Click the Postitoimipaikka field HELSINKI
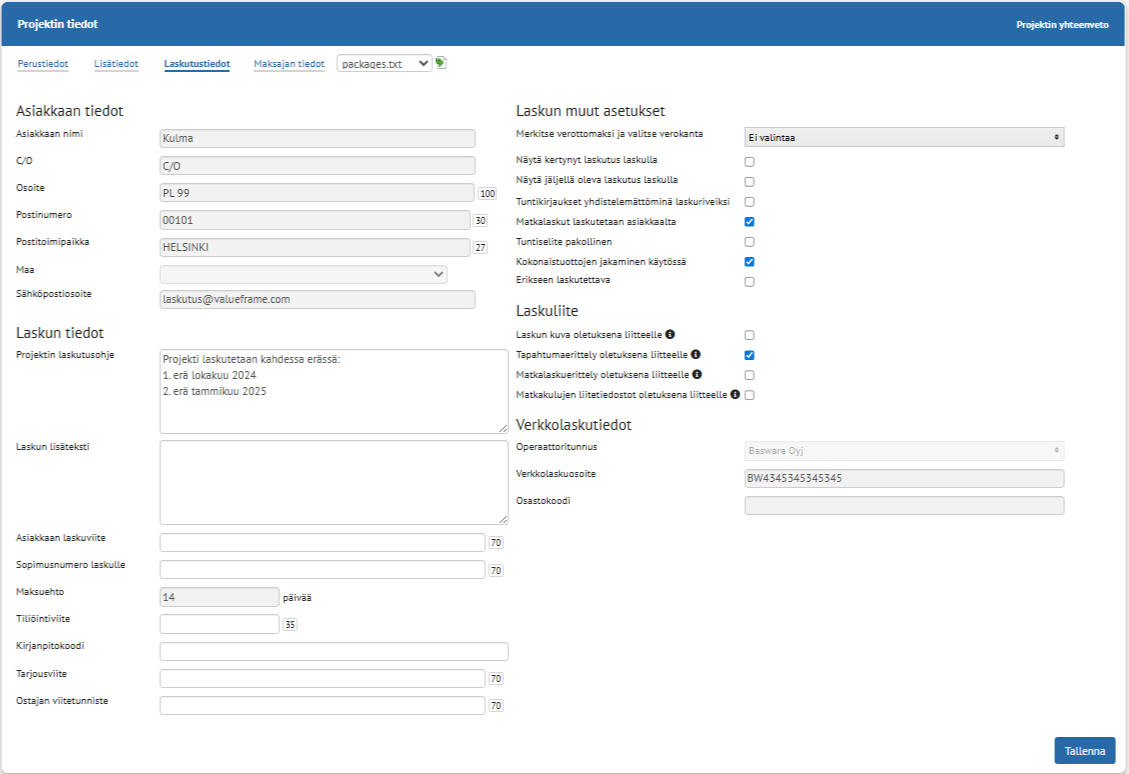 [x=315, y=247]
